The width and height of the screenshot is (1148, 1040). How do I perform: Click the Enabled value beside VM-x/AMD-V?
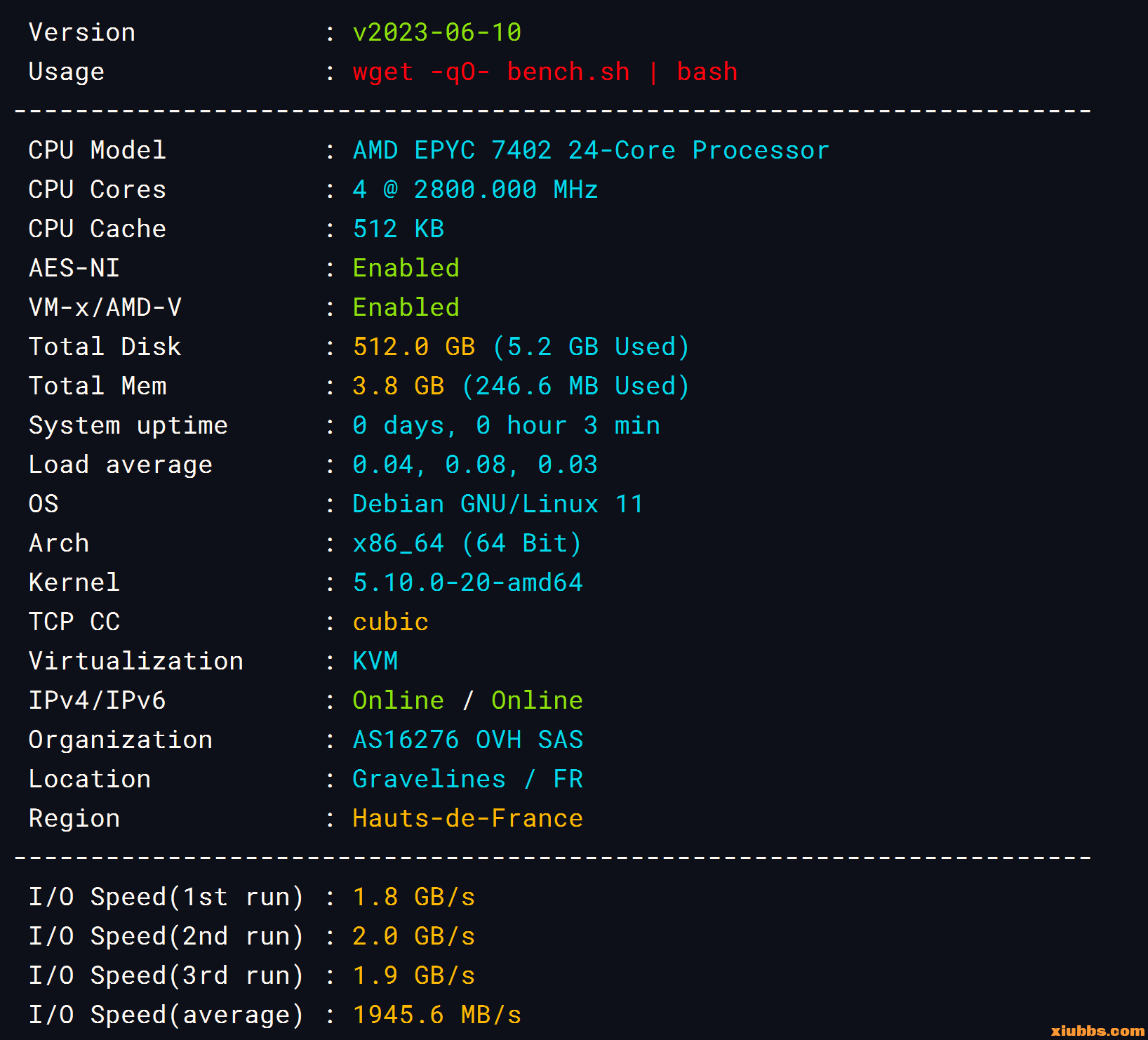[x=406, y=307]
